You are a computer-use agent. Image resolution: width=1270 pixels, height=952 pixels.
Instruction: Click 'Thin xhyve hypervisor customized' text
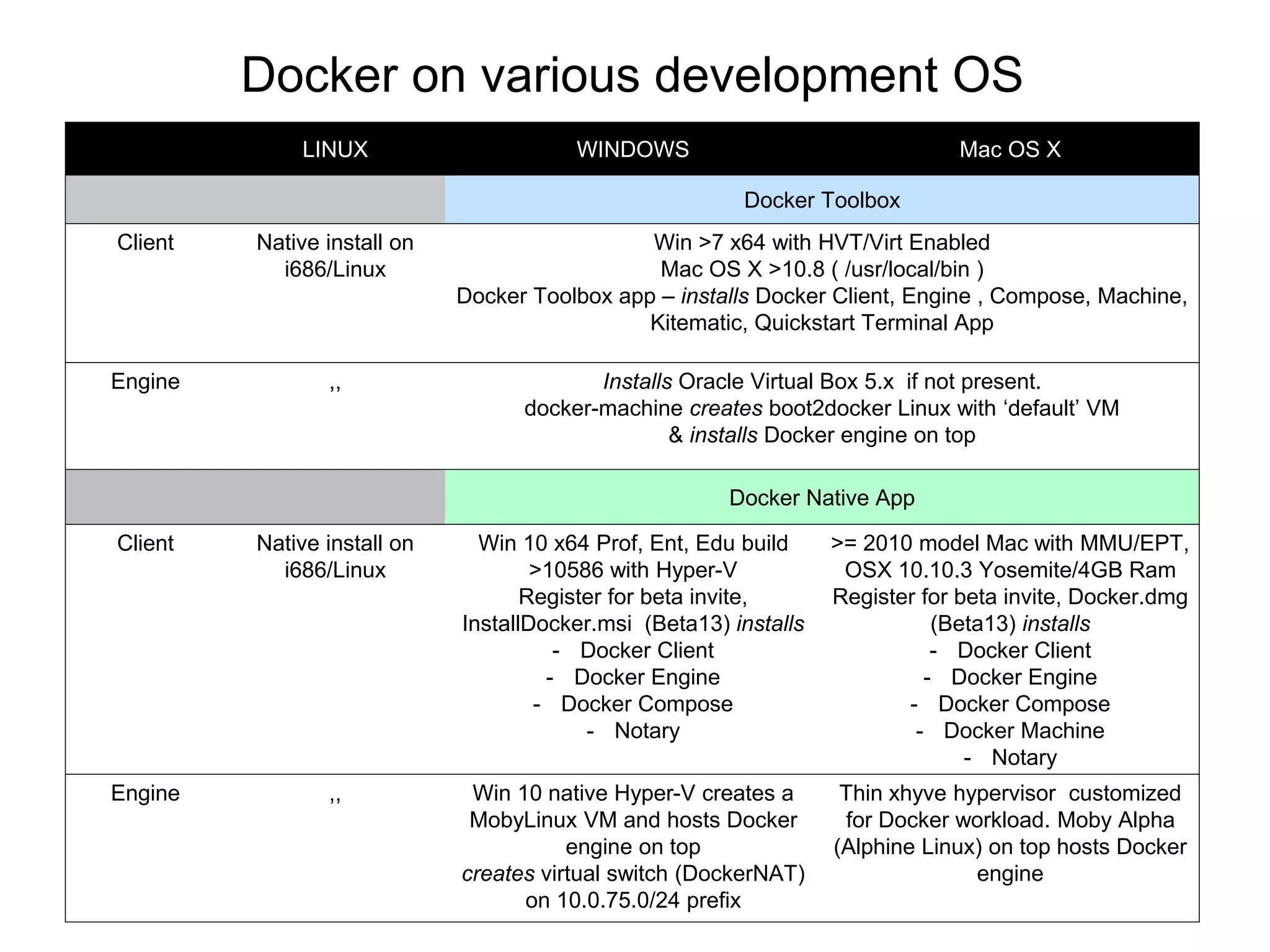pyautogui.click(x=1010, y=793)
